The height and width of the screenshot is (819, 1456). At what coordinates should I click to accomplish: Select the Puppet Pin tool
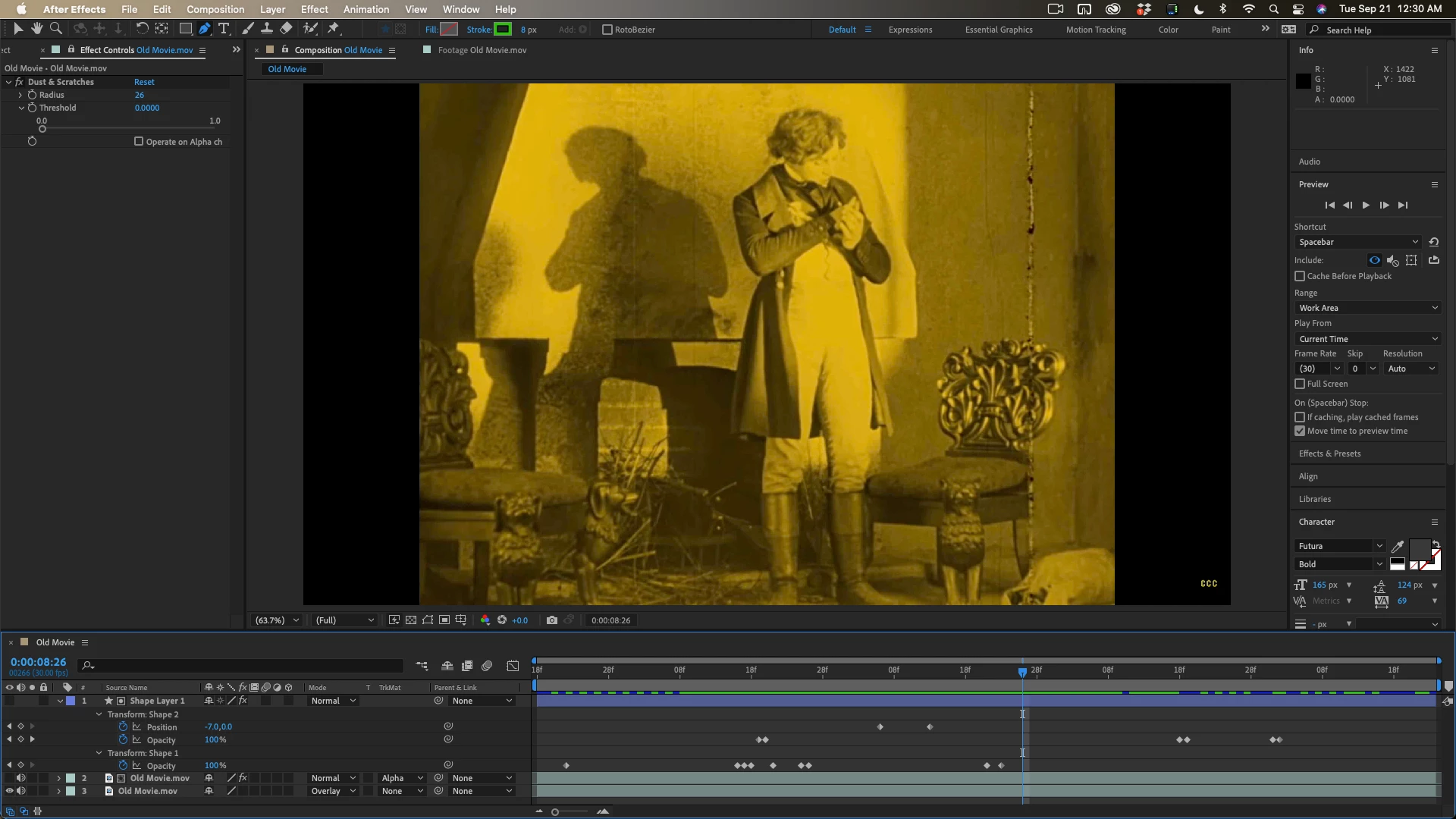pyautogui.click(x=334, y=29)
